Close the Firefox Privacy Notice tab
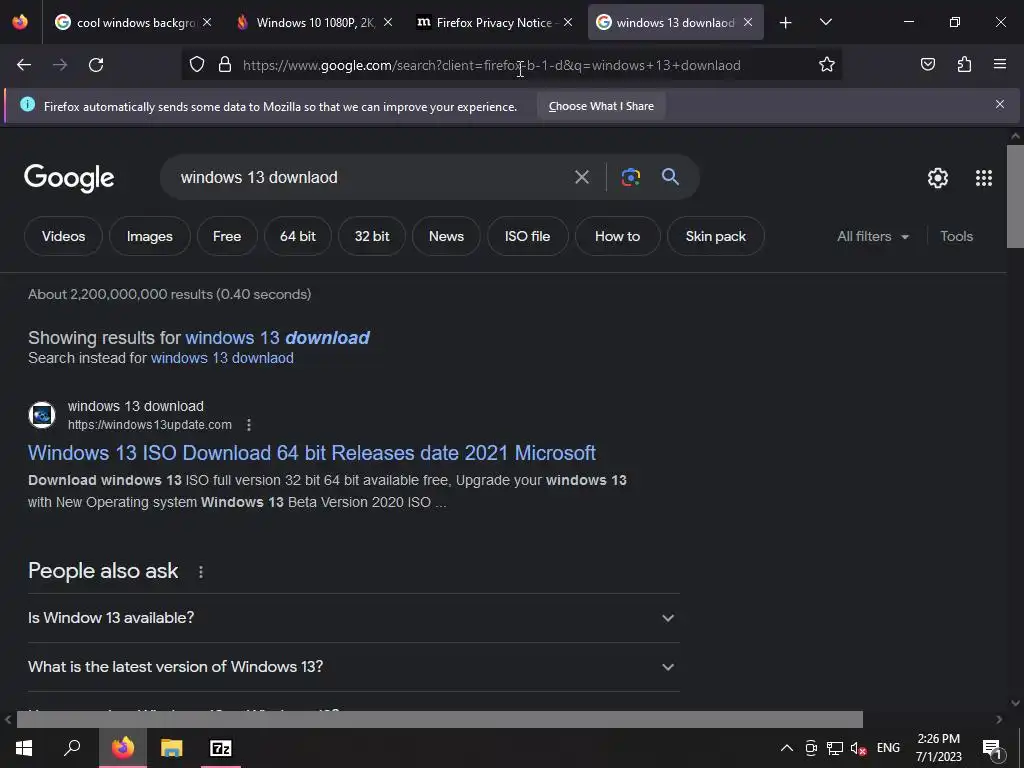Image resolution: width=1024 pixels, height=768 pixels. (x=568, y=23)
